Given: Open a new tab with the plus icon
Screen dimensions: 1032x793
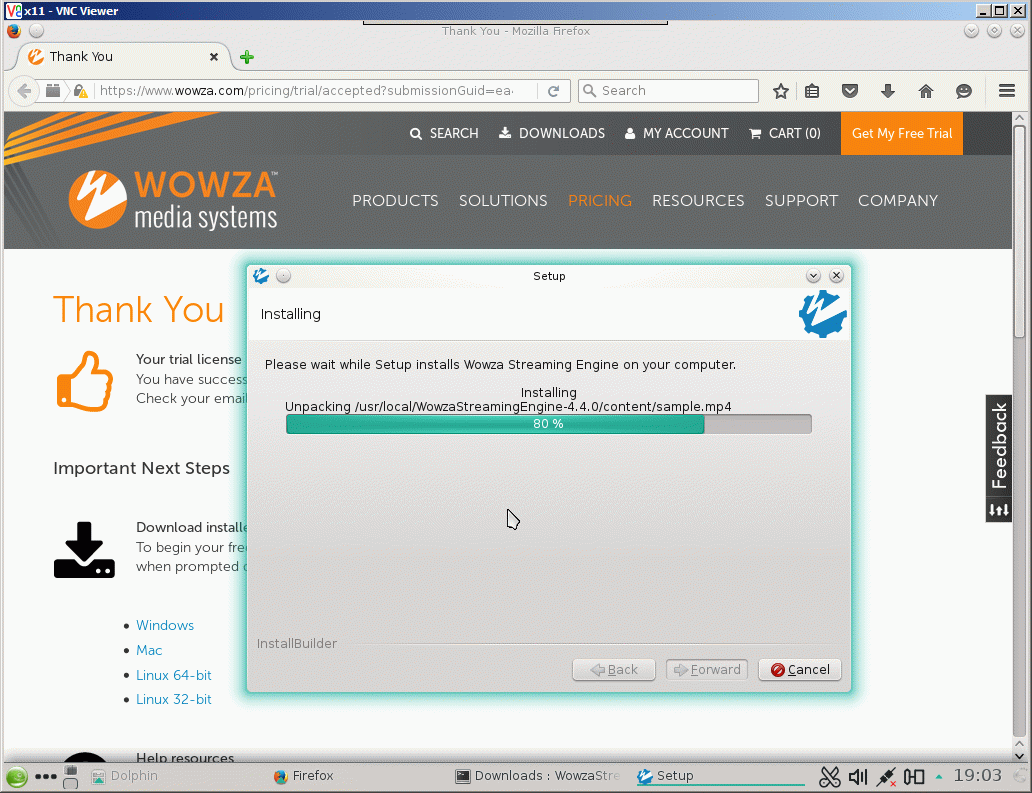Looking at the screenshot, I should coord(247,57).
